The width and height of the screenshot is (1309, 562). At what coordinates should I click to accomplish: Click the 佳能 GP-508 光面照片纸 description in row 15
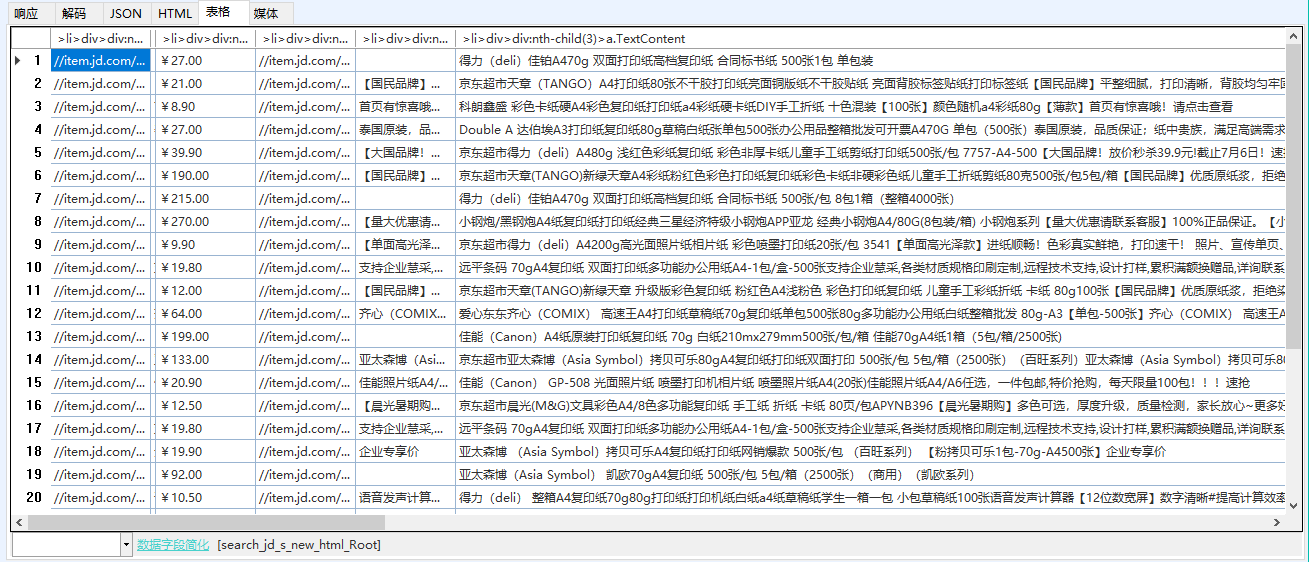pyautogui.click(x=868, y=383)
